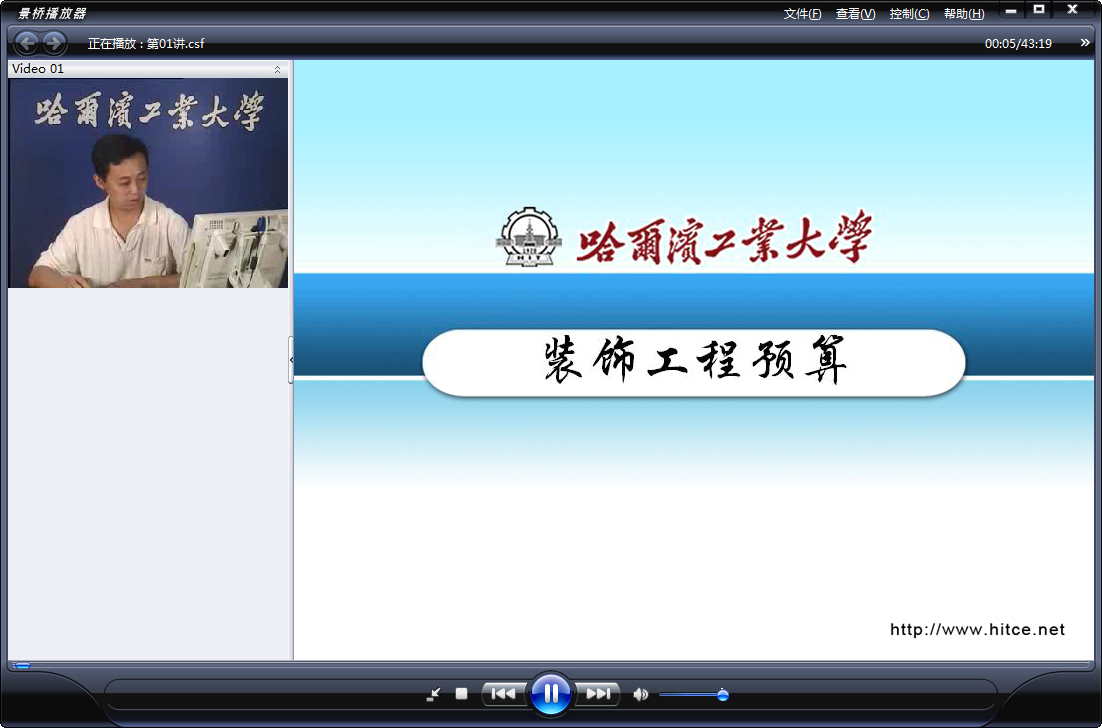Viewport: 1102px width, 728px height.
Task: Stop the lecture playback
Action: 461,694
